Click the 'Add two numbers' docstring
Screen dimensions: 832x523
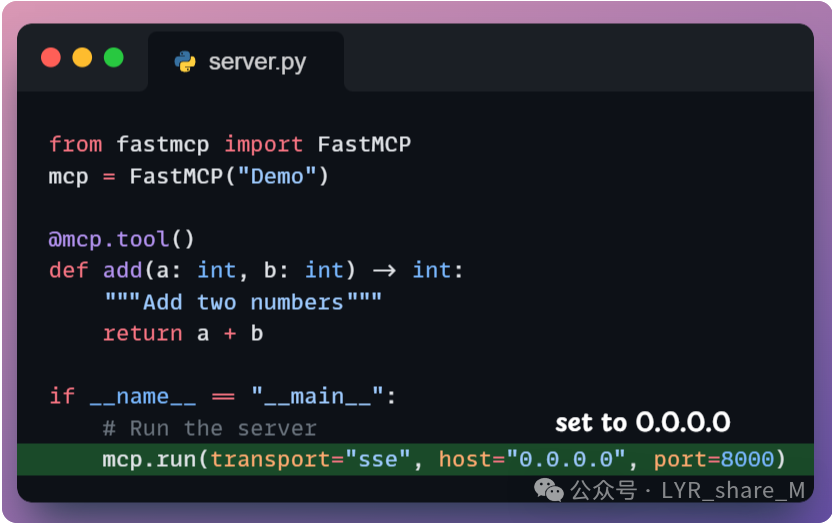click(x=243, y=302)
